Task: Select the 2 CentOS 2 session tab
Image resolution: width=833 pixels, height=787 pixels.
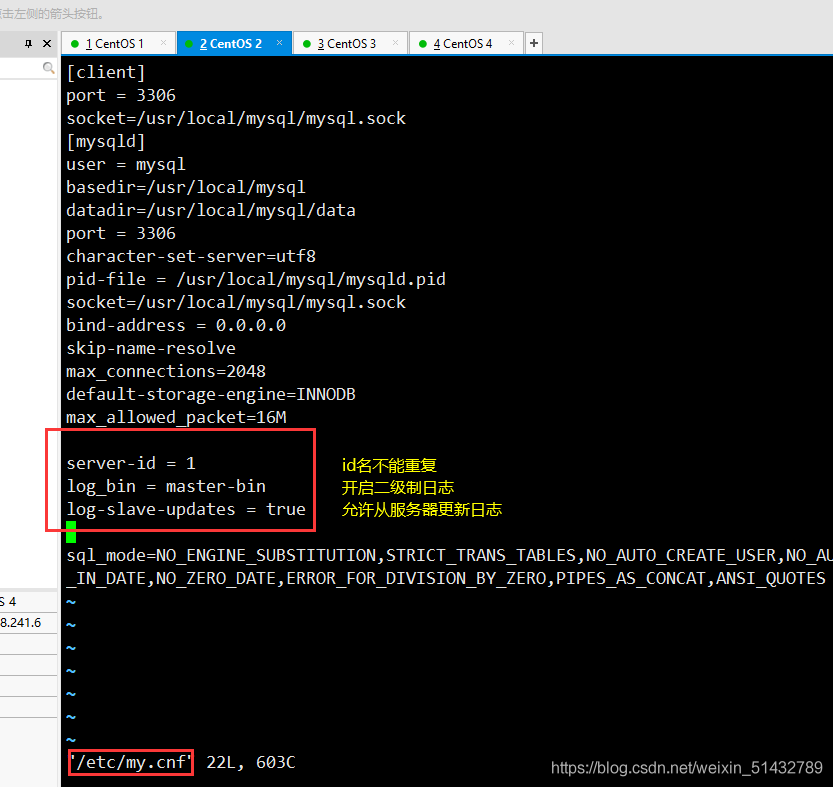Action: (234, 44)
